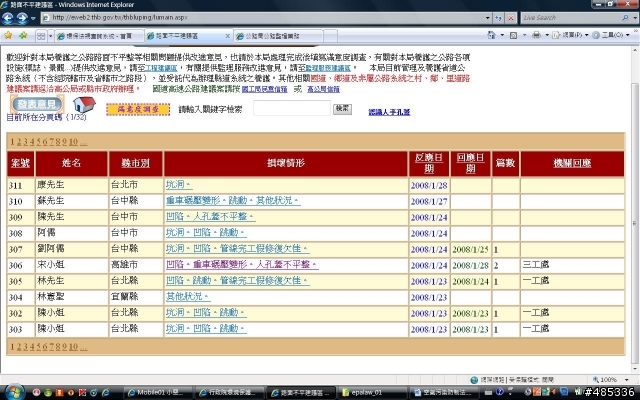Image resolution: width=640 pixels, height=400 pixels.
Task: Expand the address bar history dropdown
Action: 487,18
